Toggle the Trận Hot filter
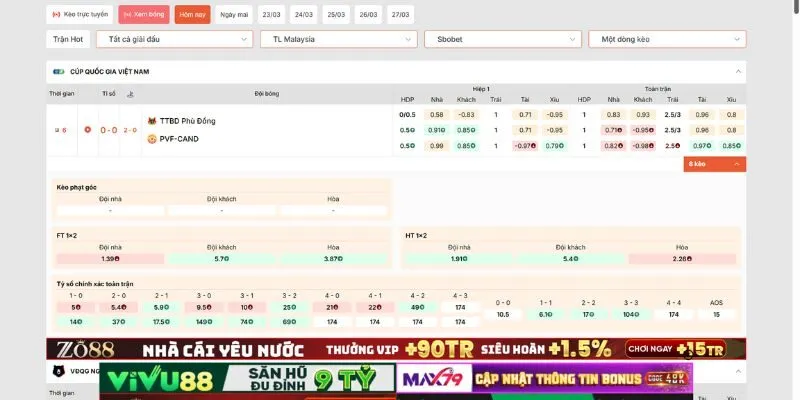Screen dimensions: 800x400 point(67,39)
